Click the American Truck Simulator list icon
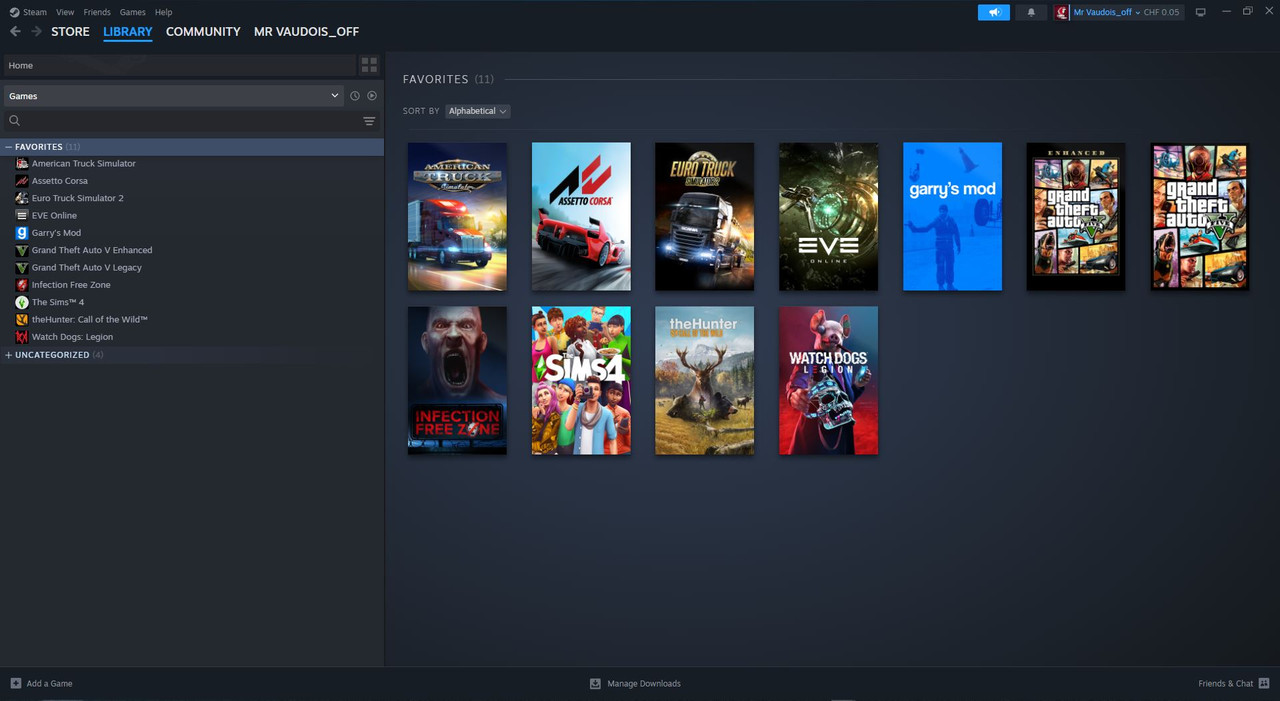The image size is (1280, 701). [x=22, y=163]
